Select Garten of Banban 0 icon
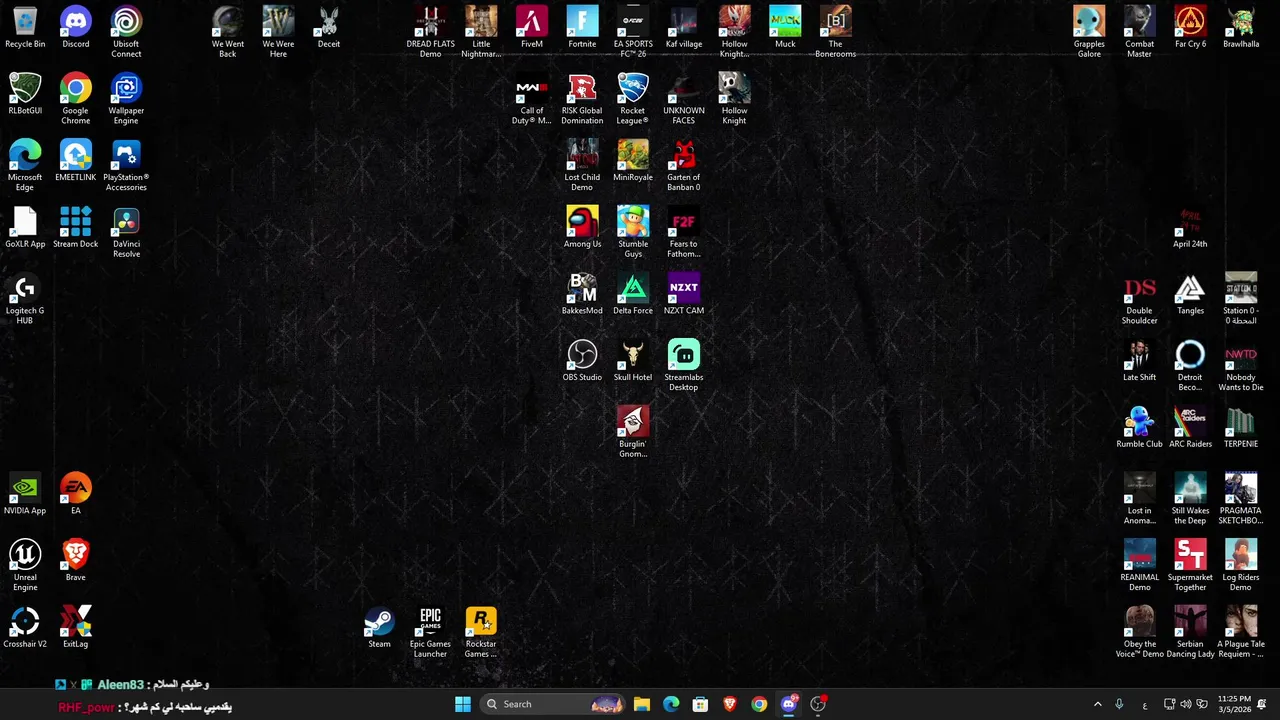This screenshot has width=1280, height=720. tap(684, 166)
